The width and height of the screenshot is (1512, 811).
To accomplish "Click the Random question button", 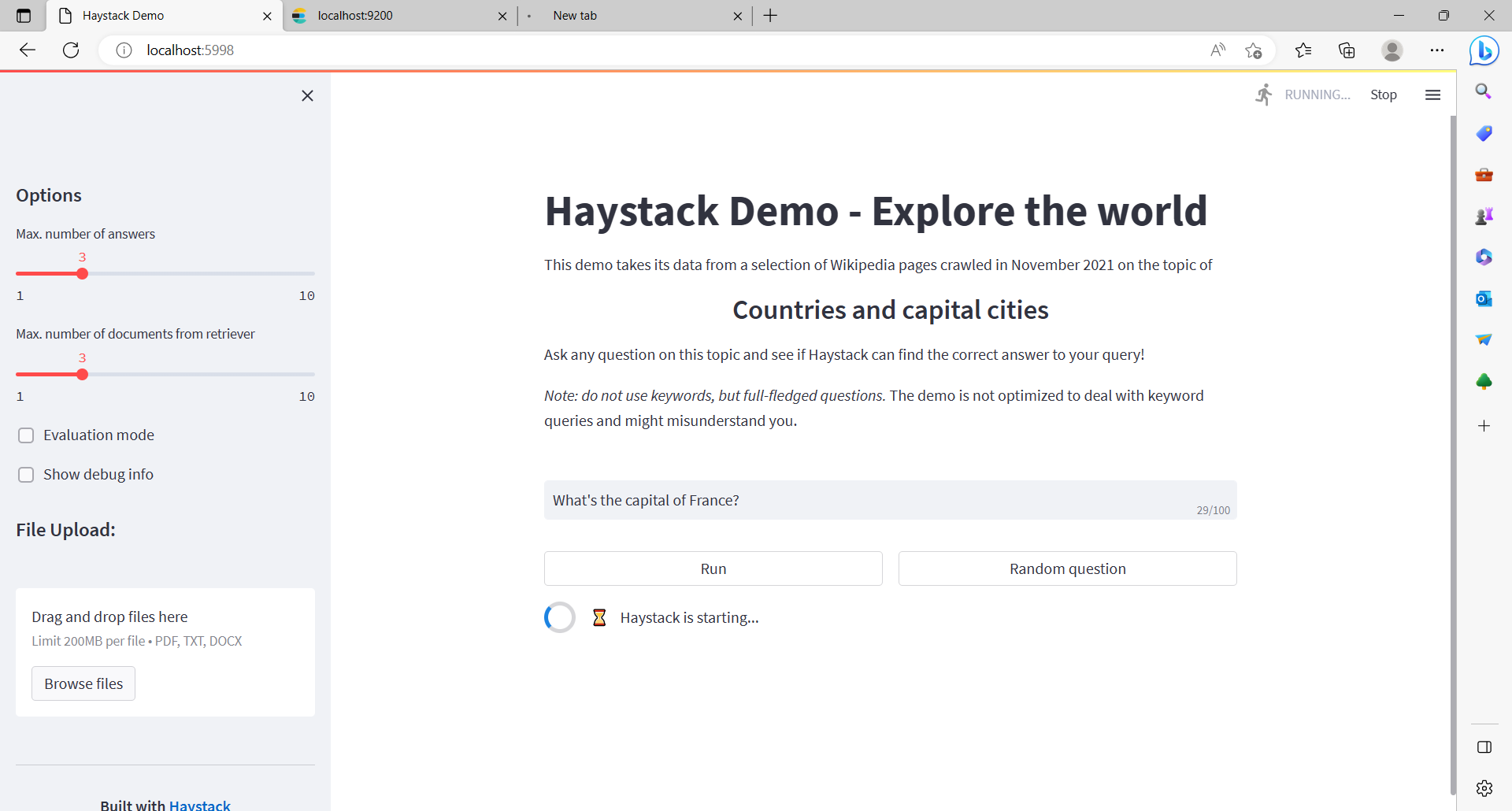I will 1067,568.
